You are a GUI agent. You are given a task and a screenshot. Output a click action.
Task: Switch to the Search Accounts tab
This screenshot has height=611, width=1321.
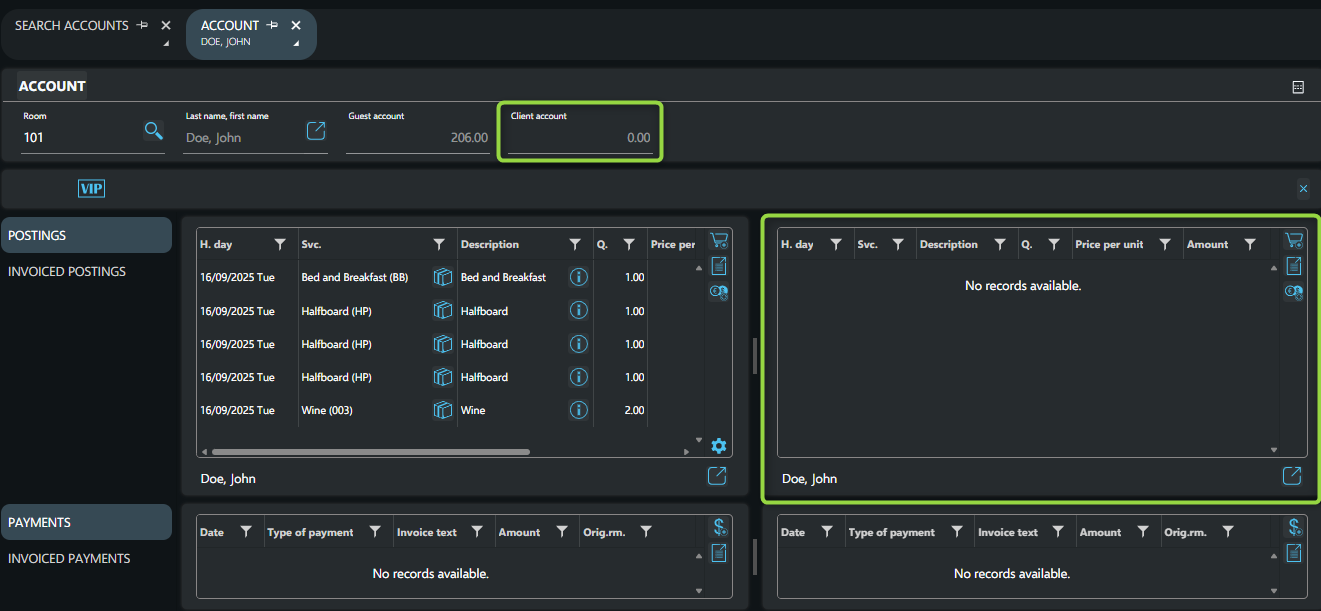[x=72, y=26]
